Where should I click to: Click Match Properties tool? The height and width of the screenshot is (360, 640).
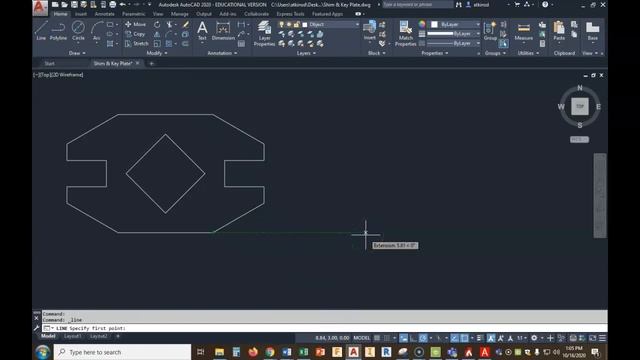pos(405,33)
